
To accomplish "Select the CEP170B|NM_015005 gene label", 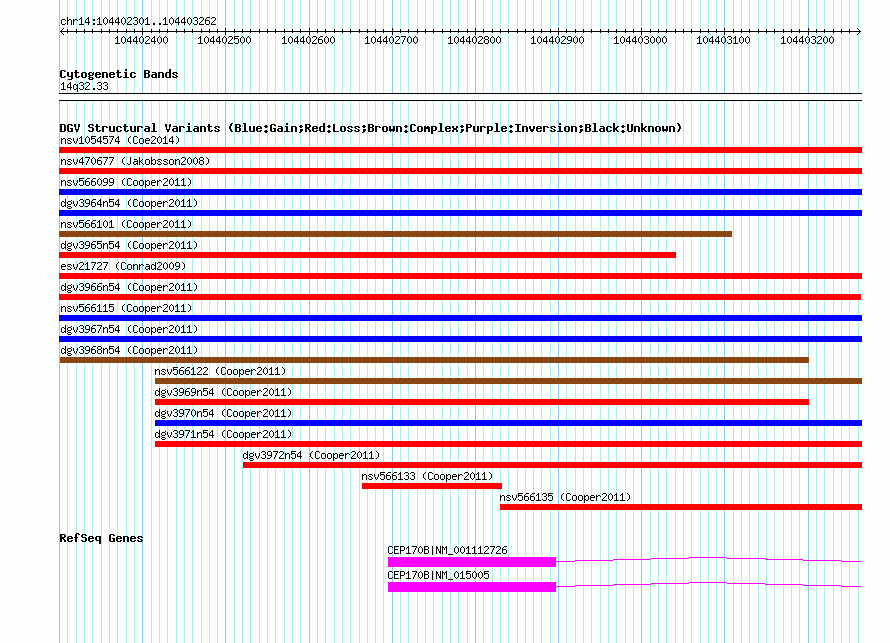I will click(x=438, y=575).
